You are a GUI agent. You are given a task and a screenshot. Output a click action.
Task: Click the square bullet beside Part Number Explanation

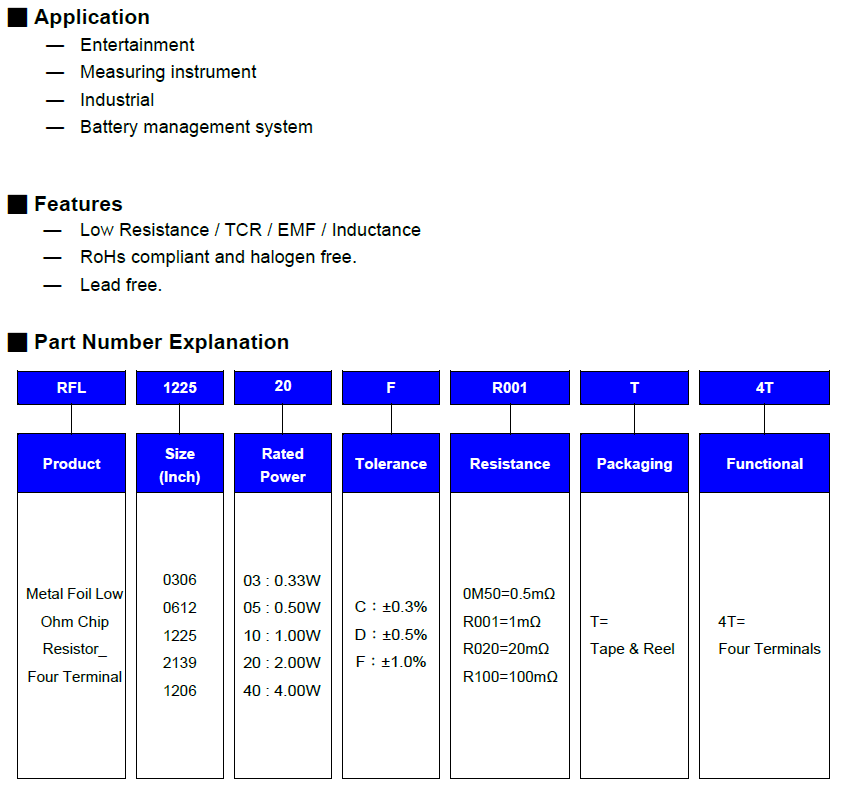[17, 343]
